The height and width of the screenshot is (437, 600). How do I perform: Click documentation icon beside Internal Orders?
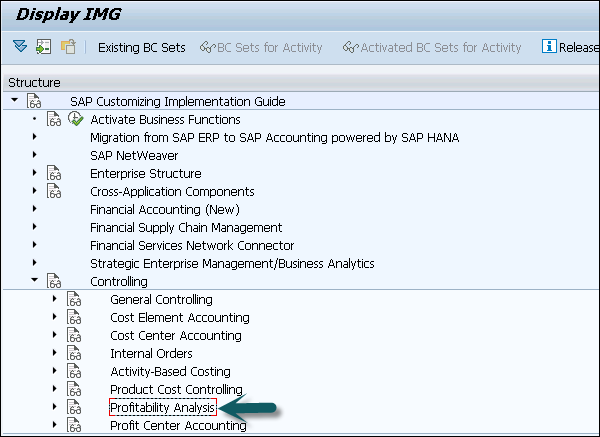(x=74, y=354)
